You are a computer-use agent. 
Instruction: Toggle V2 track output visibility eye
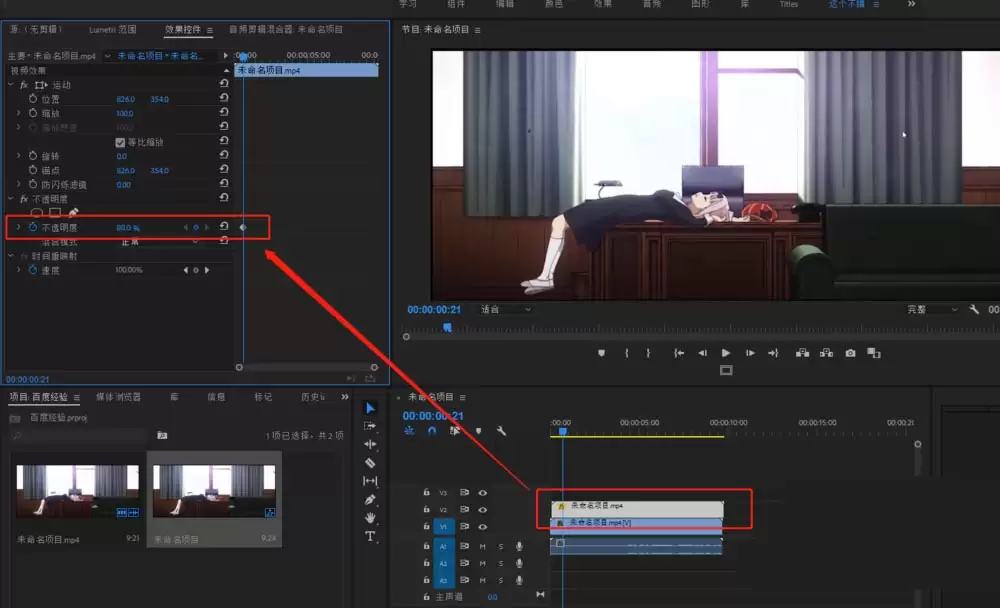pos(483,509)
